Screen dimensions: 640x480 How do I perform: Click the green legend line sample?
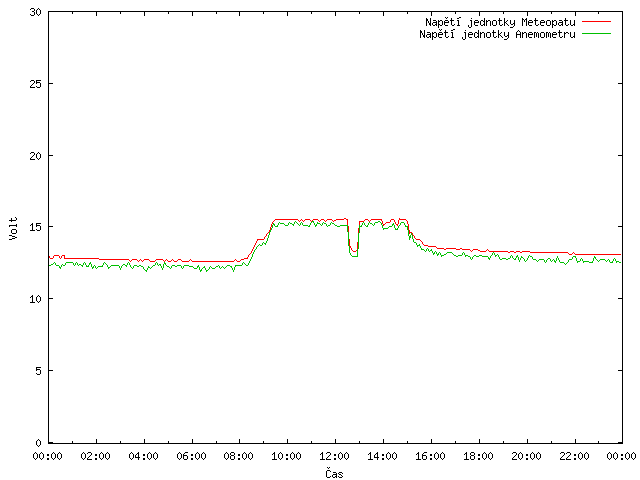pyautogui.click(x=596, y=33)
